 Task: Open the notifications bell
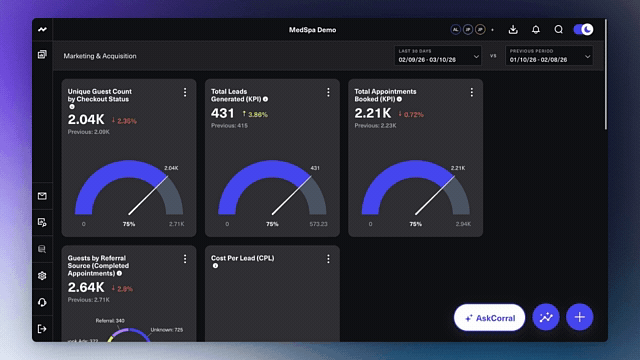(536, 29)
